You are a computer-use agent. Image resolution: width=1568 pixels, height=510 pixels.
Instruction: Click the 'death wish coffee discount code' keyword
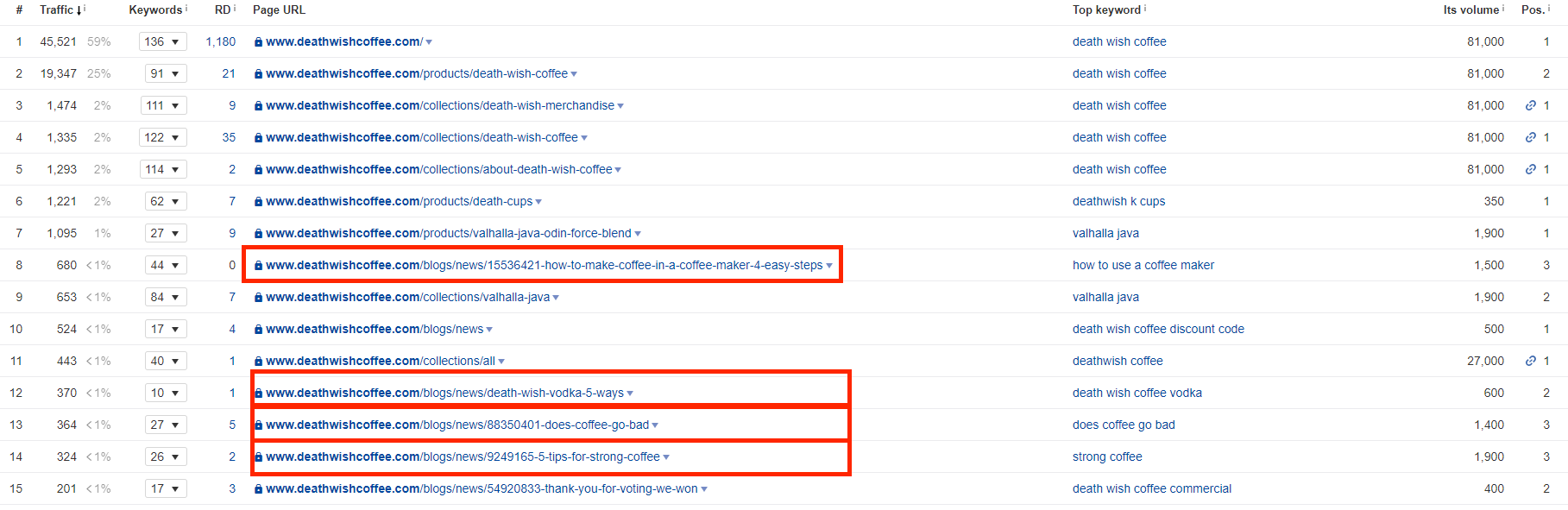(1158, 329)
